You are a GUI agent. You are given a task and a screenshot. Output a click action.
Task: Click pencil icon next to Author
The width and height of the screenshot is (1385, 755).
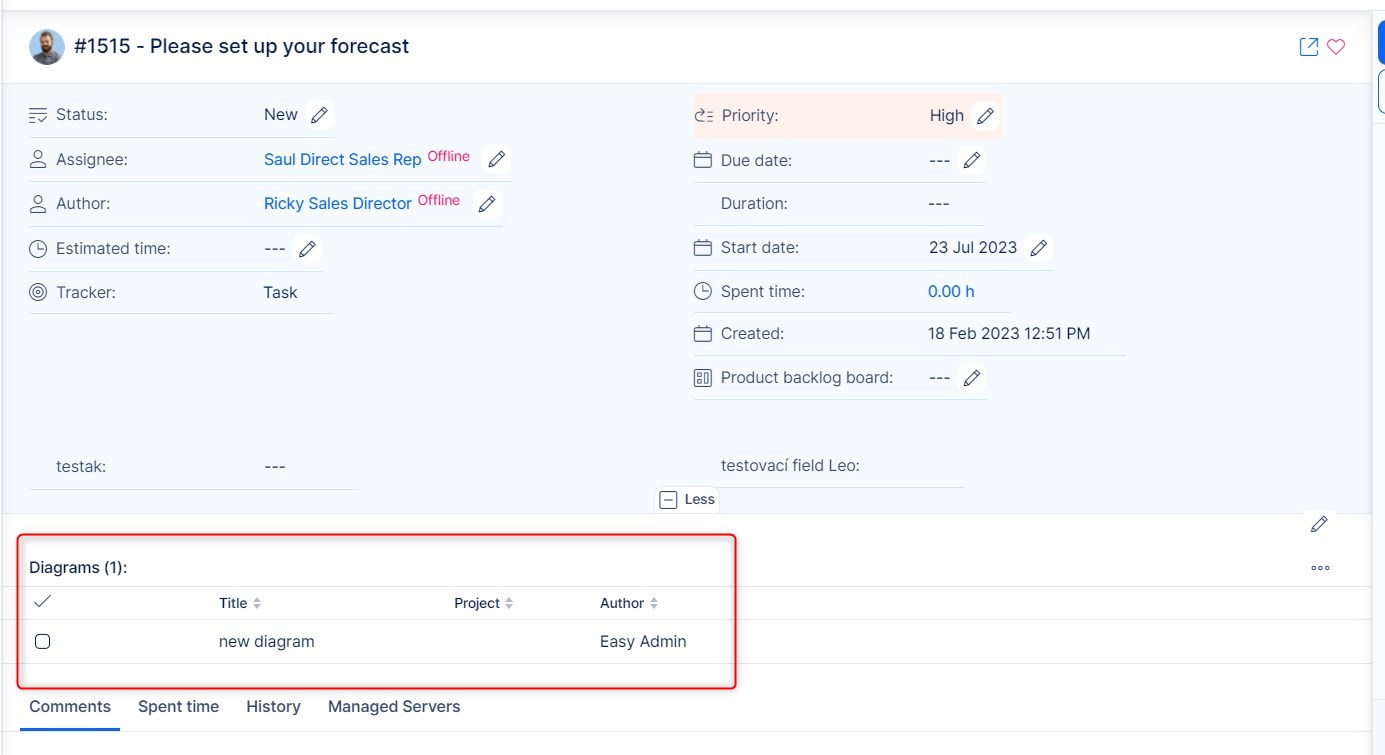pyautogui.click(x=487, y=204)
